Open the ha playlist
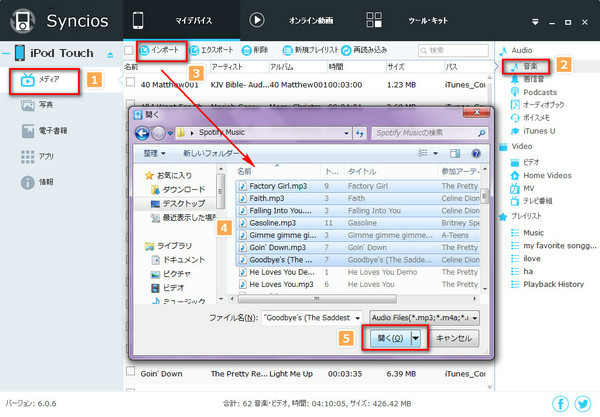This screenshot has width=600, height=417. point(522,271)
